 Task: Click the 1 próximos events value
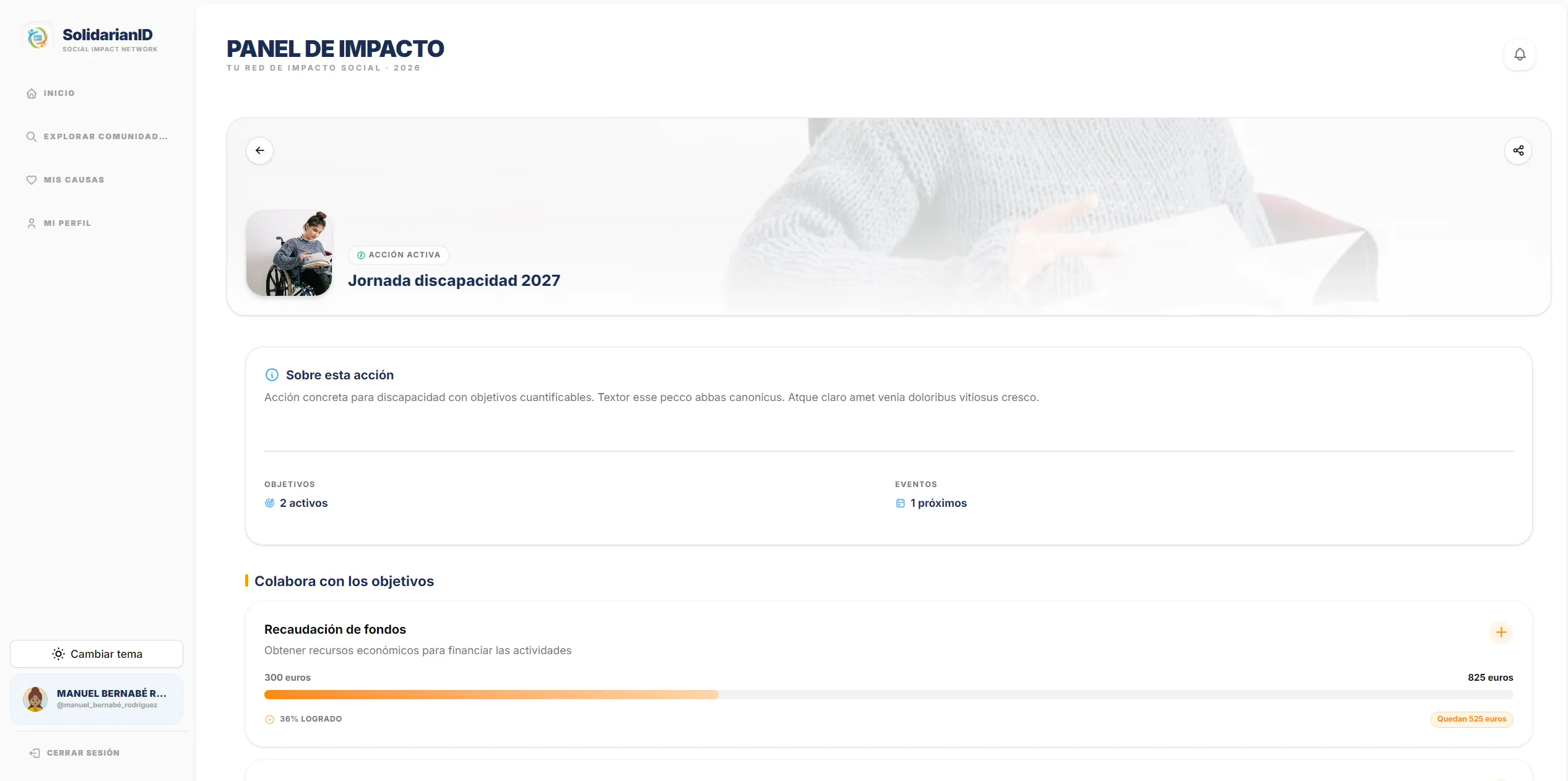pyautogui.click(x=938, y=503)
